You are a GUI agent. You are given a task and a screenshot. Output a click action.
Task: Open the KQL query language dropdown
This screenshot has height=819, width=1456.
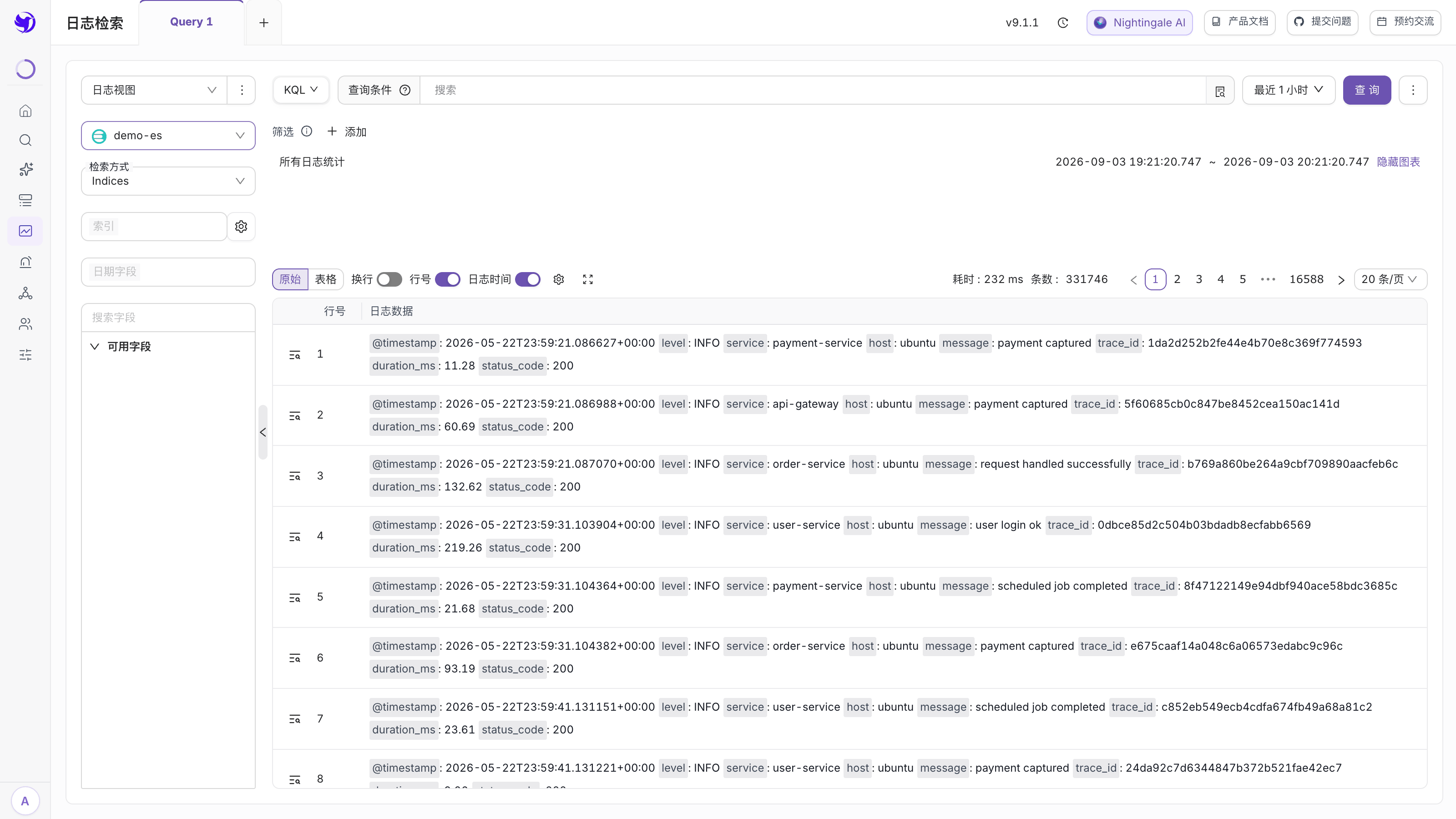pos(301,90)
